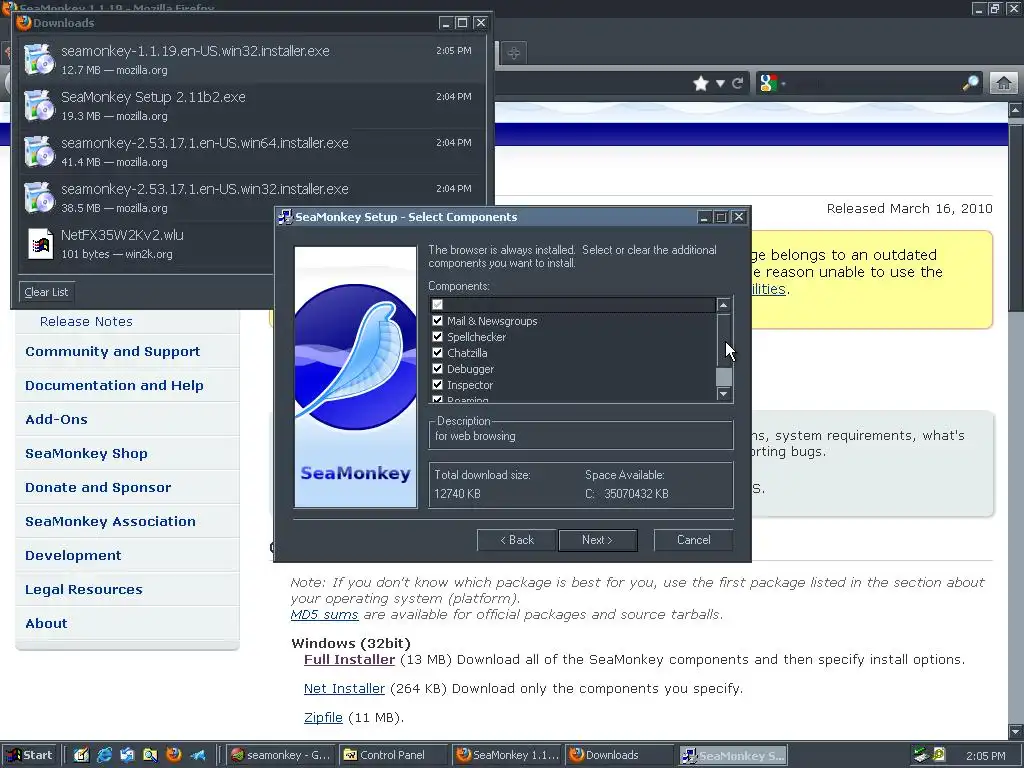The image size is (1024, 768).
Task: Open About sidebar item
Action: click(x=46, y=623)
